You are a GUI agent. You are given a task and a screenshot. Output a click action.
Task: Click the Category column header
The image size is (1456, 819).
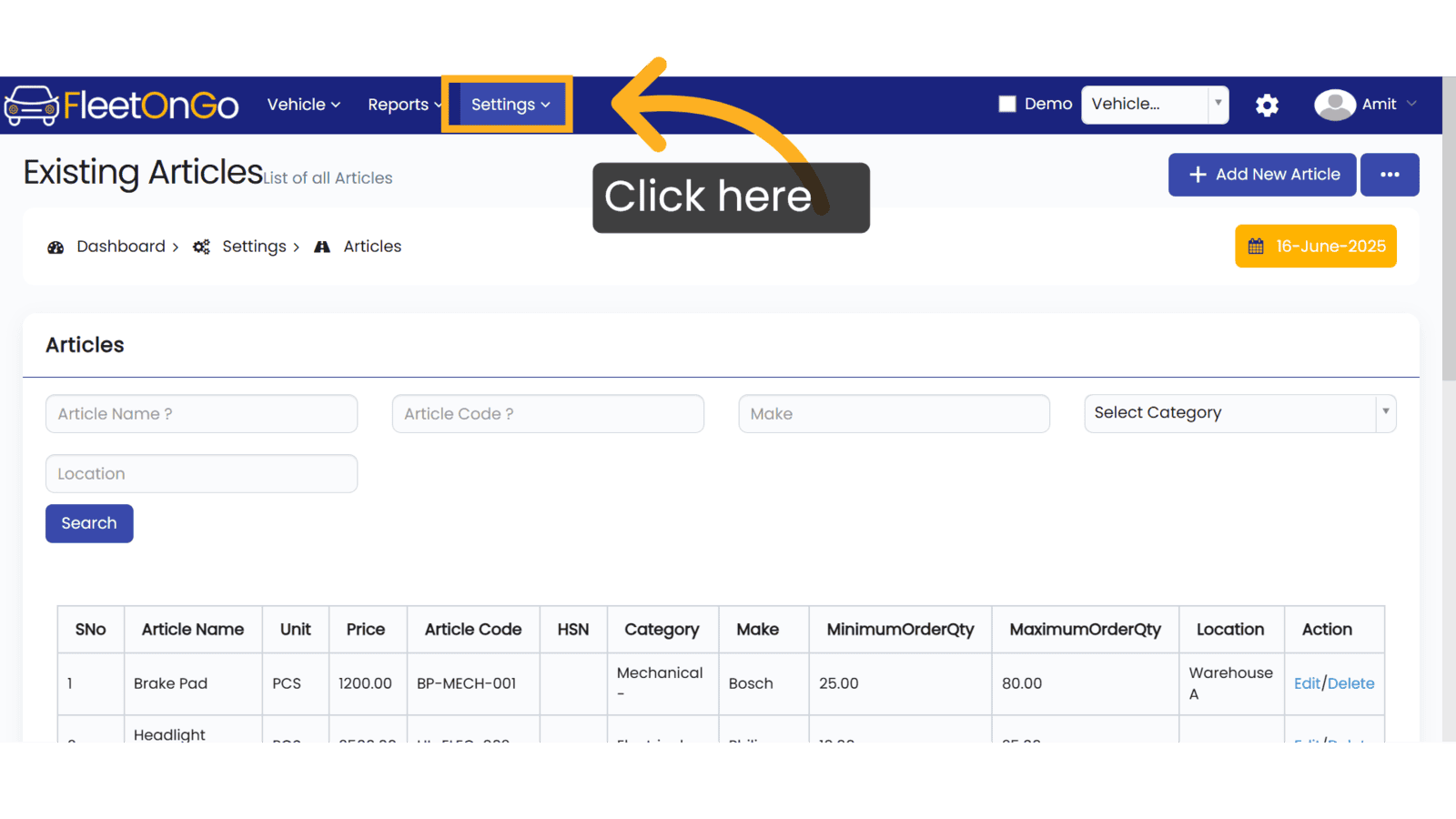[x=662, y=630]
